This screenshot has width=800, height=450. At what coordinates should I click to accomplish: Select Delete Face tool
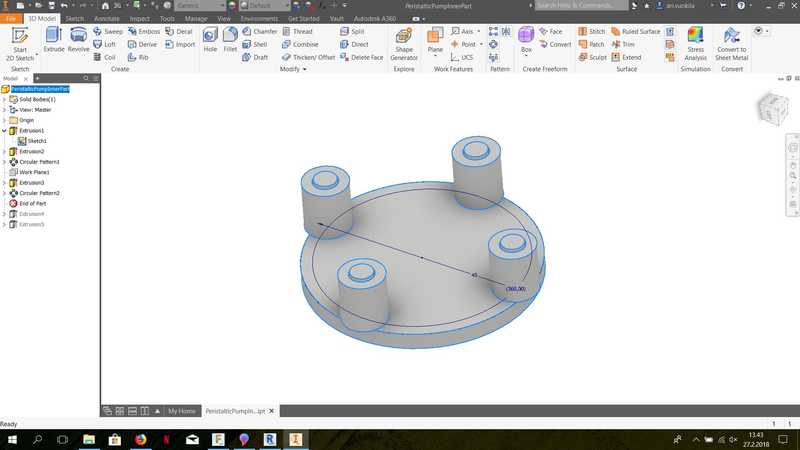[x=362, y=57]
